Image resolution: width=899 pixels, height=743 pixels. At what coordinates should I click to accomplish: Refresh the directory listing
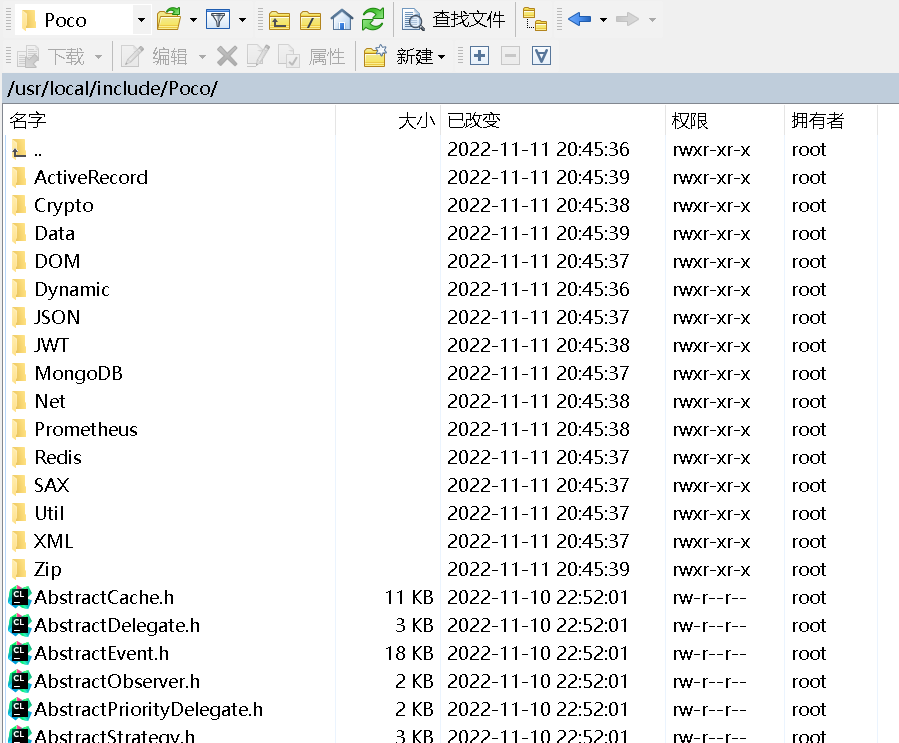[373, 19]
